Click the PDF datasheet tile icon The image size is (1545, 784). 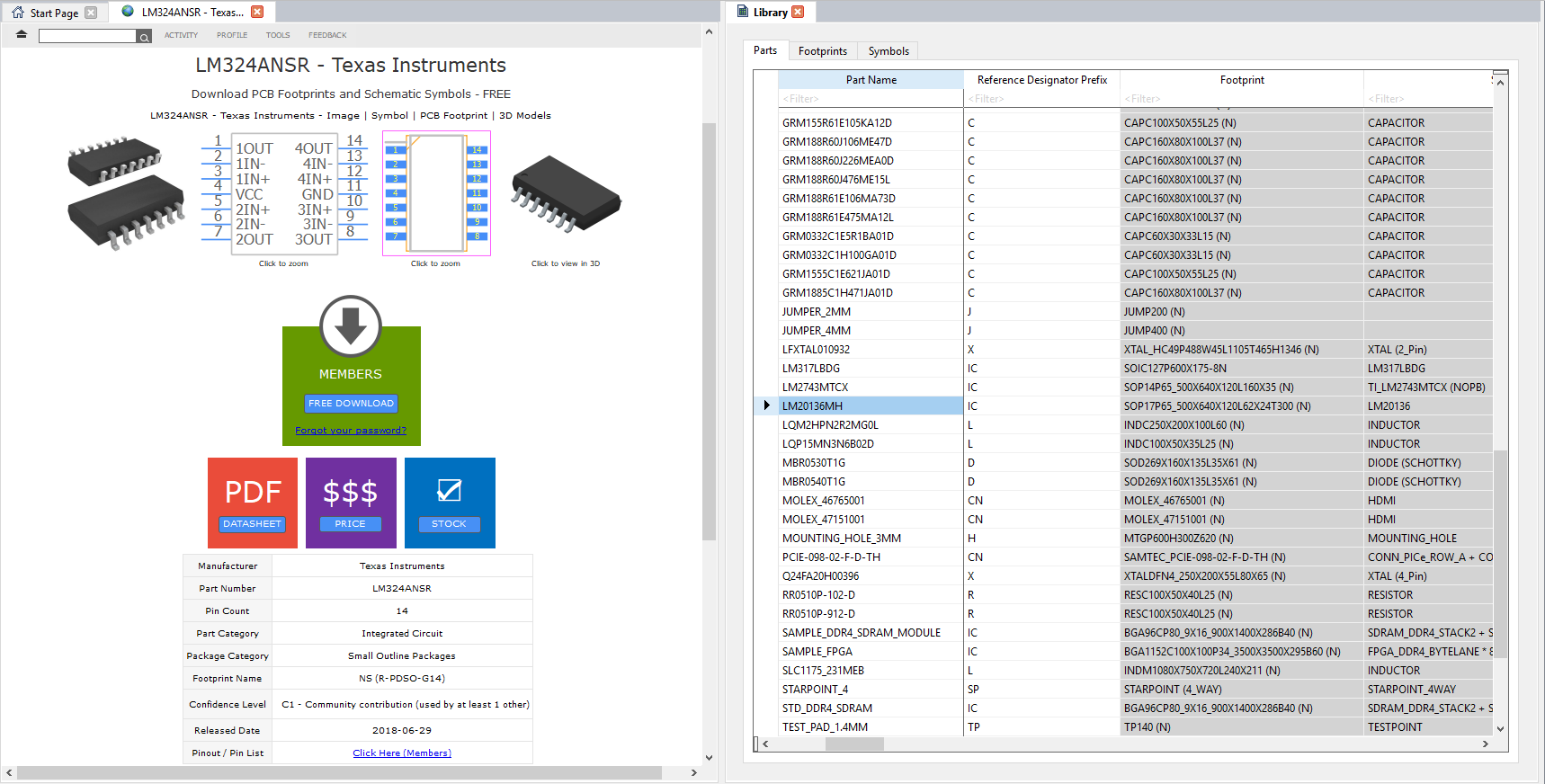pos(253,492)
